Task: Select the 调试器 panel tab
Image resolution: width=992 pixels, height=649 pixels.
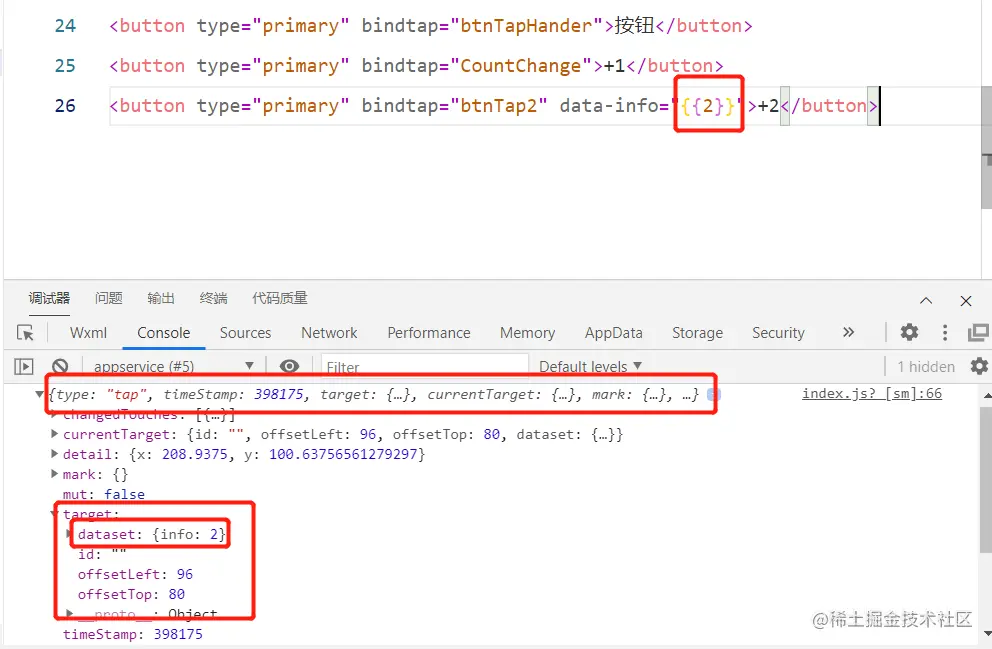Action: 49,298
